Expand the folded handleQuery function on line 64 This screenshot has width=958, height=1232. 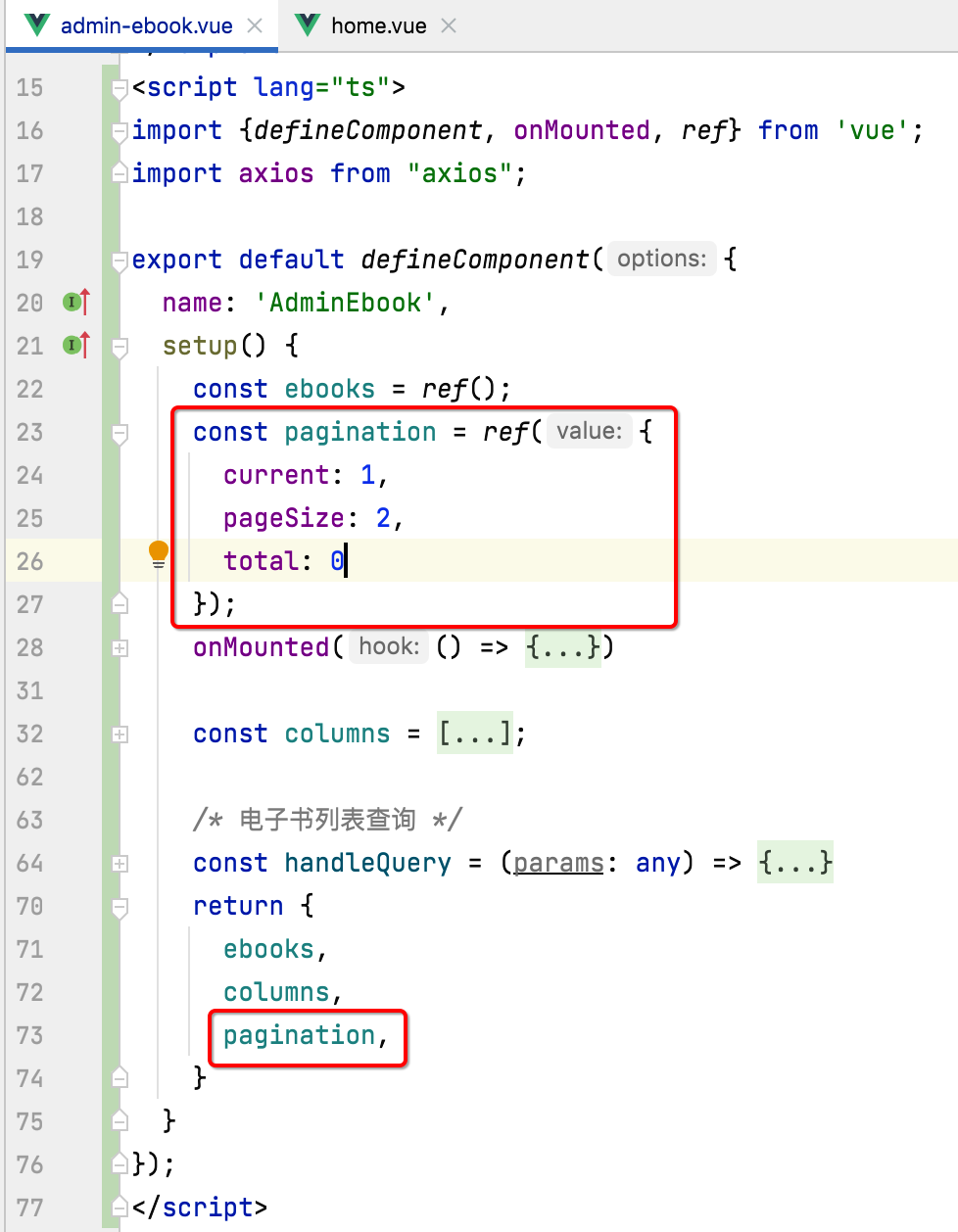pyautogui.click(x=120, y=863)
